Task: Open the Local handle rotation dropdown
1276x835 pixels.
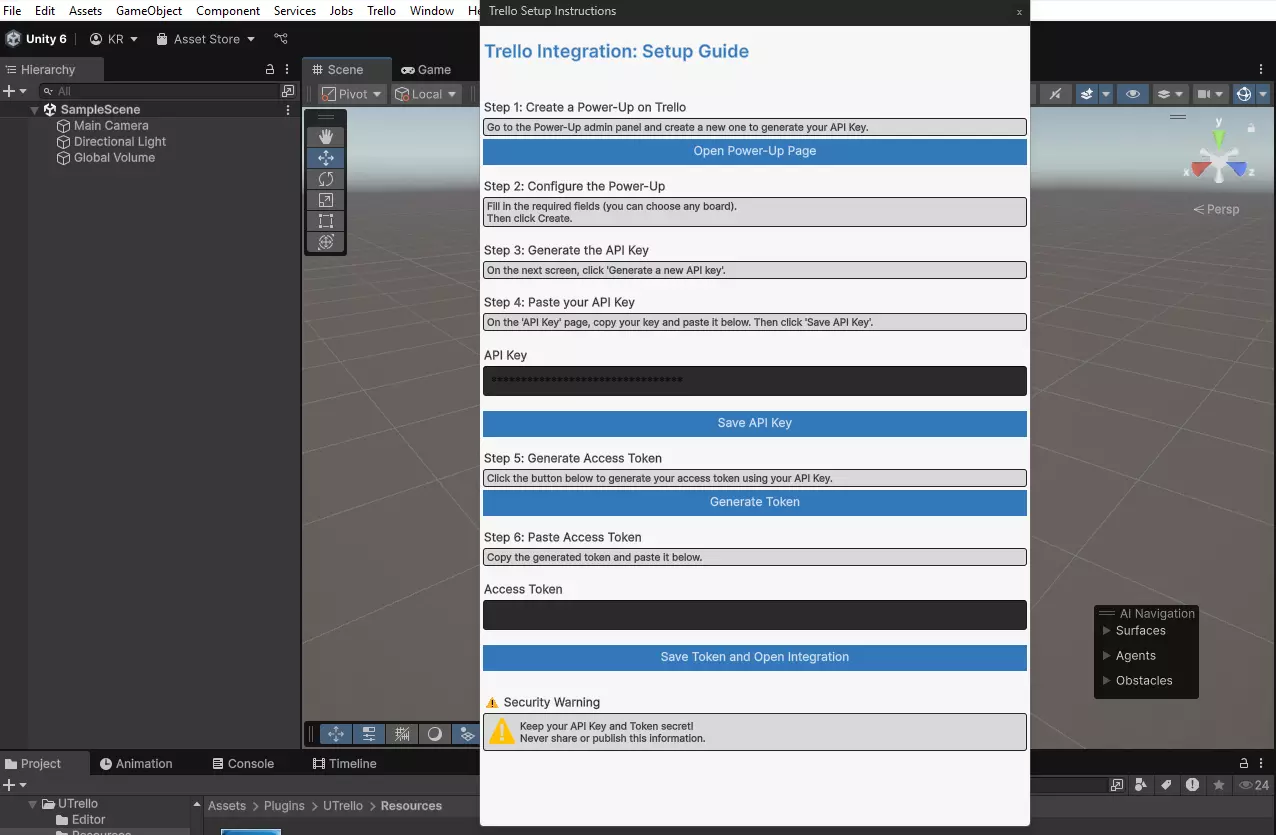Action: [x=426, y=94]
